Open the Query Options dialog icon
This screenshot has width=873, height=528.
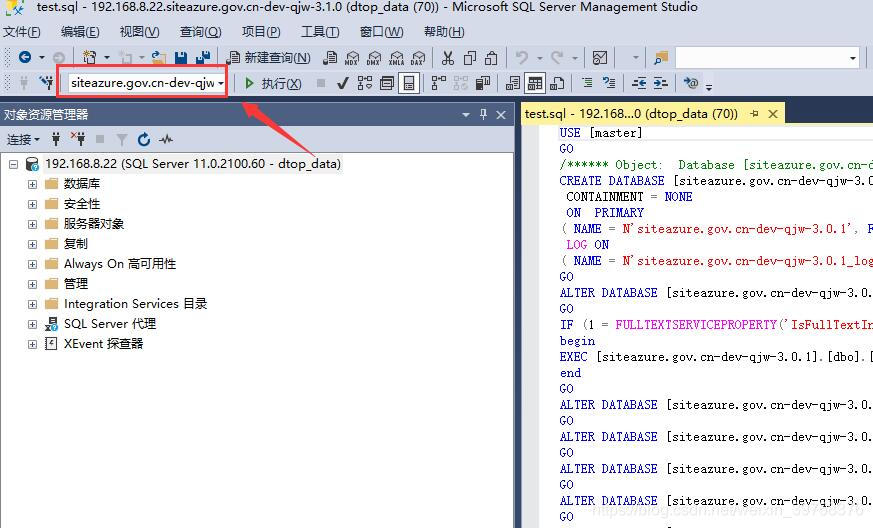(387, 84)
